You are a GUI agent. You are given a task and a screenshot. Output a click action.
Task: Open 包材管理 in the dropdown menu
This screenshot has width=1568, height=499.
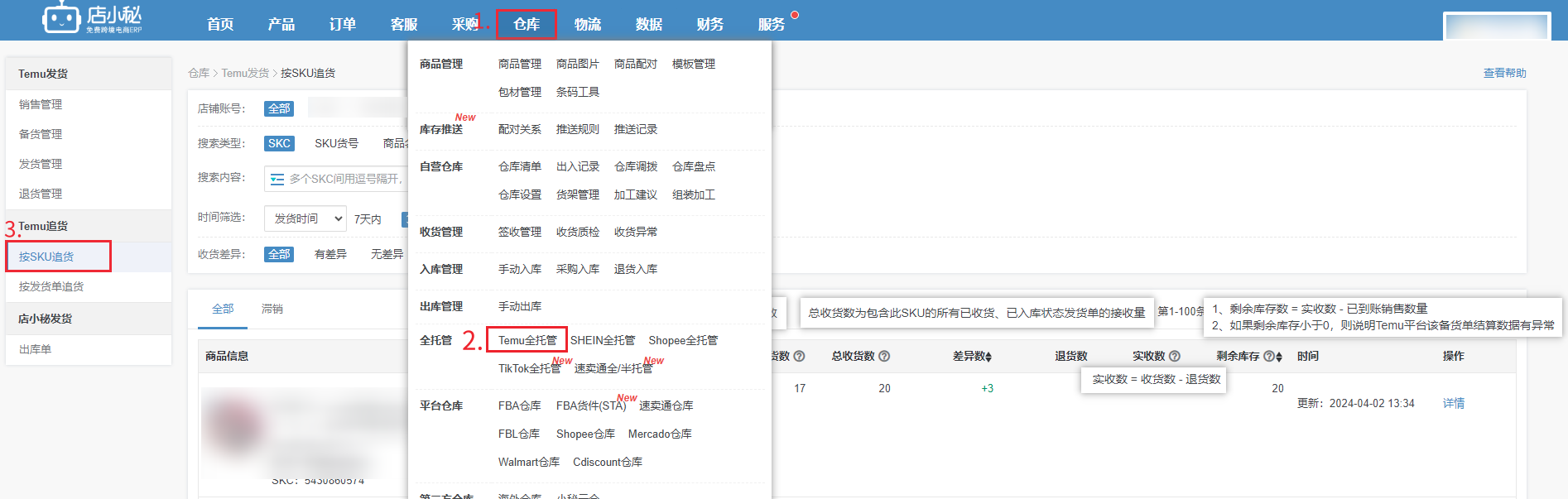coord(520,92)
